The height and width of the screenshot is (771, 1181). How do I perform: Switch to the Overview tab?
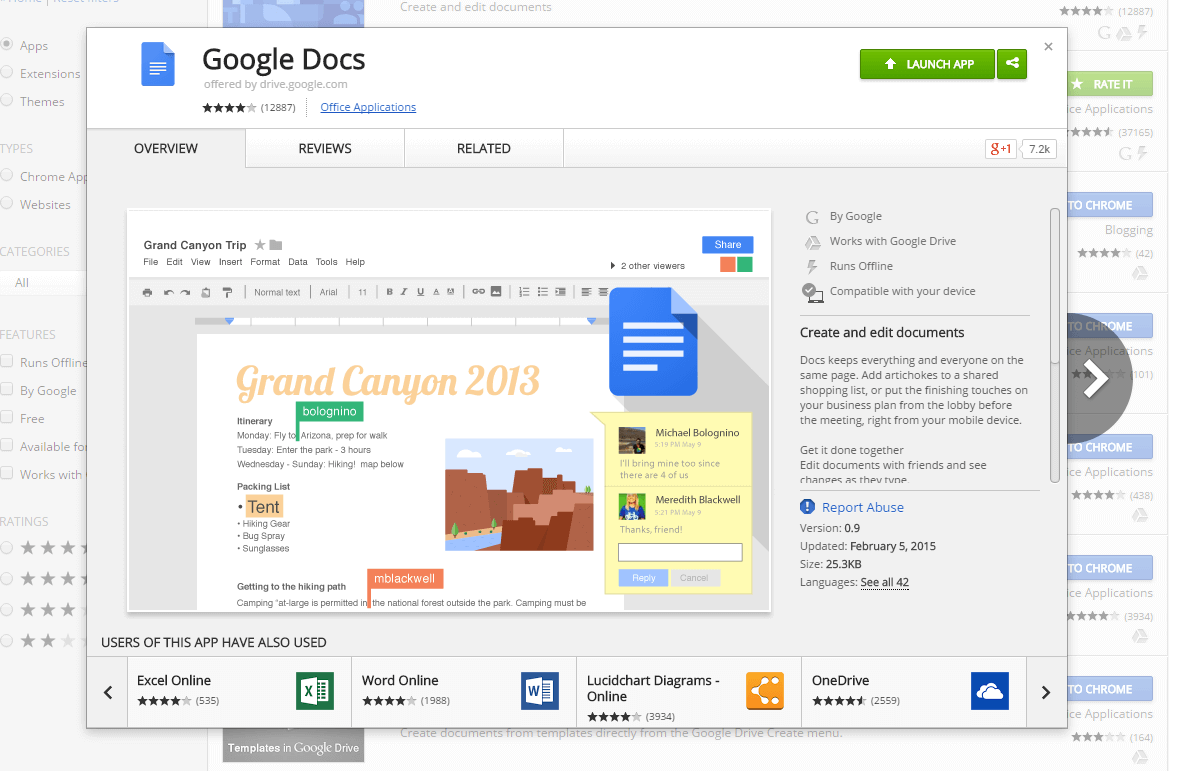pos(166,148)
